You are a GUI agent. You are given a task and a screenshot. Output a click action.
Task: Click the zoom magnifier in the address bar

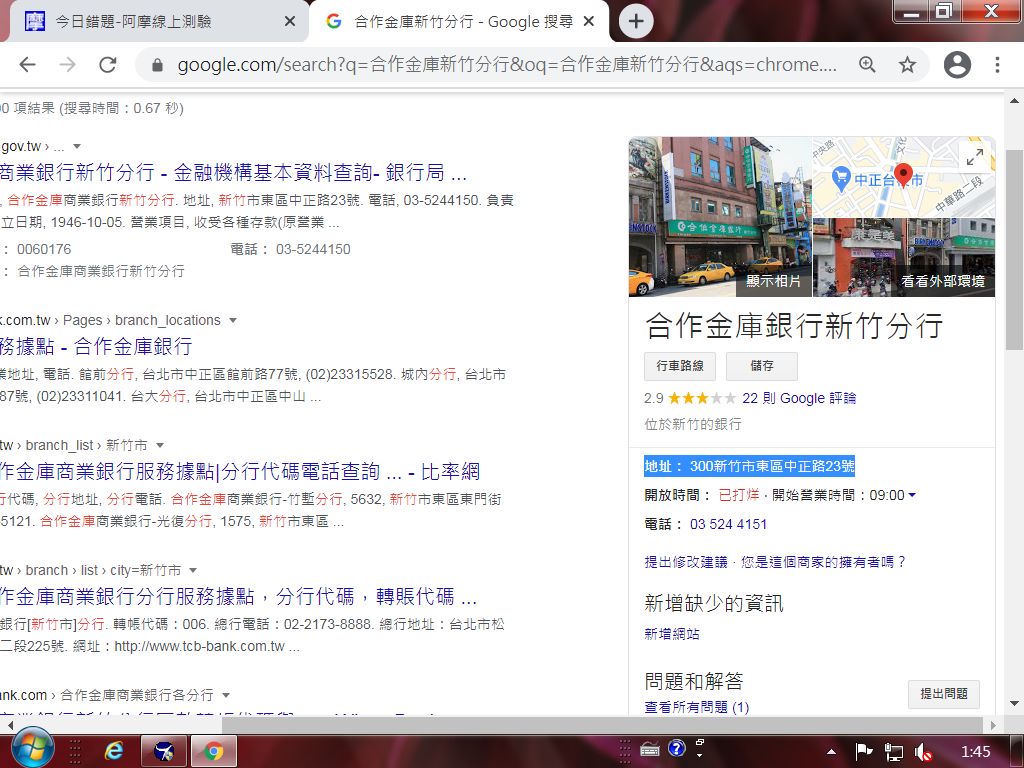(868, 63)
